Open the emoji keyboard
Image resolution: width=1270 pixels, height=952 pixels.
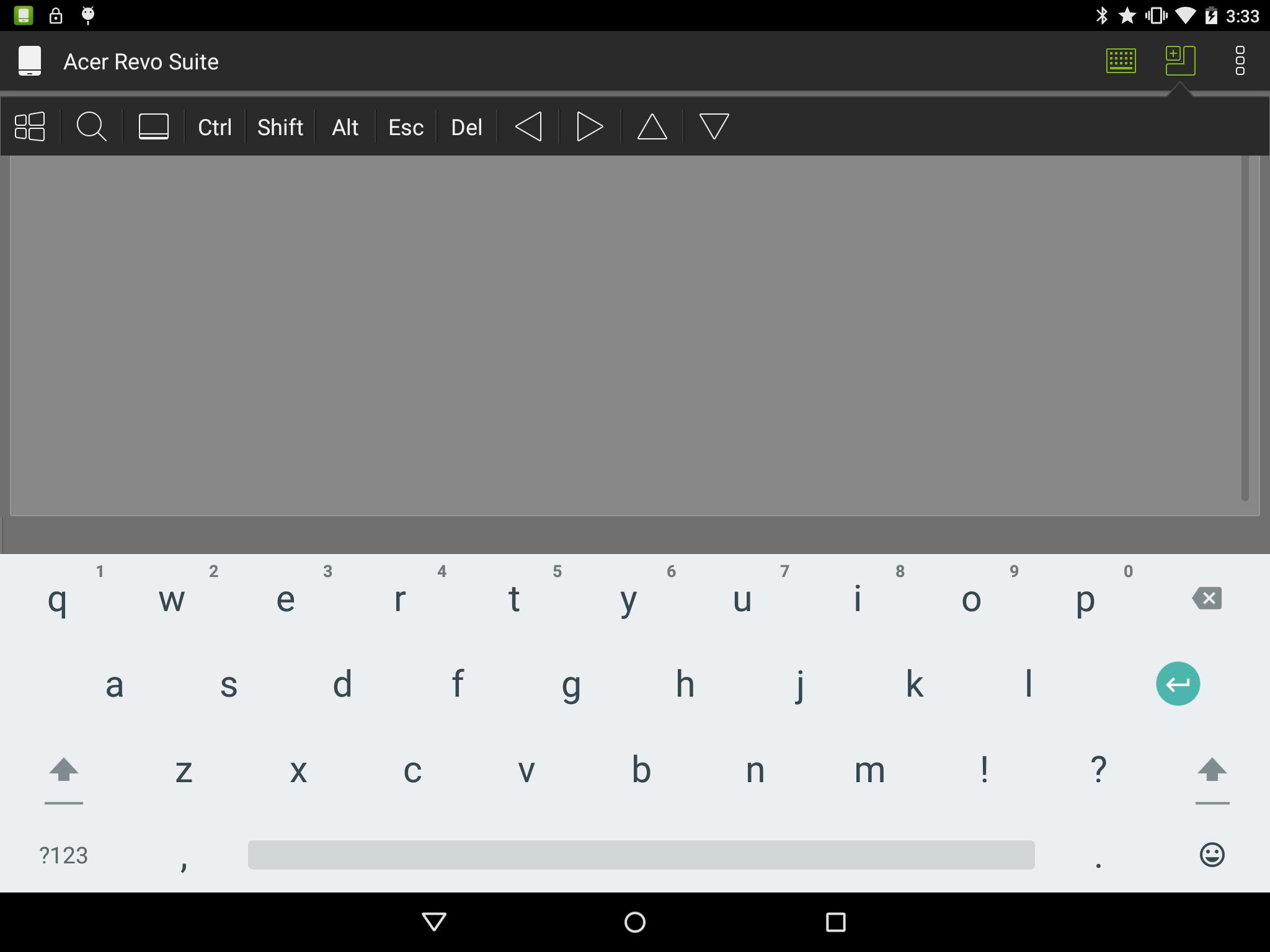(1212, 855)
